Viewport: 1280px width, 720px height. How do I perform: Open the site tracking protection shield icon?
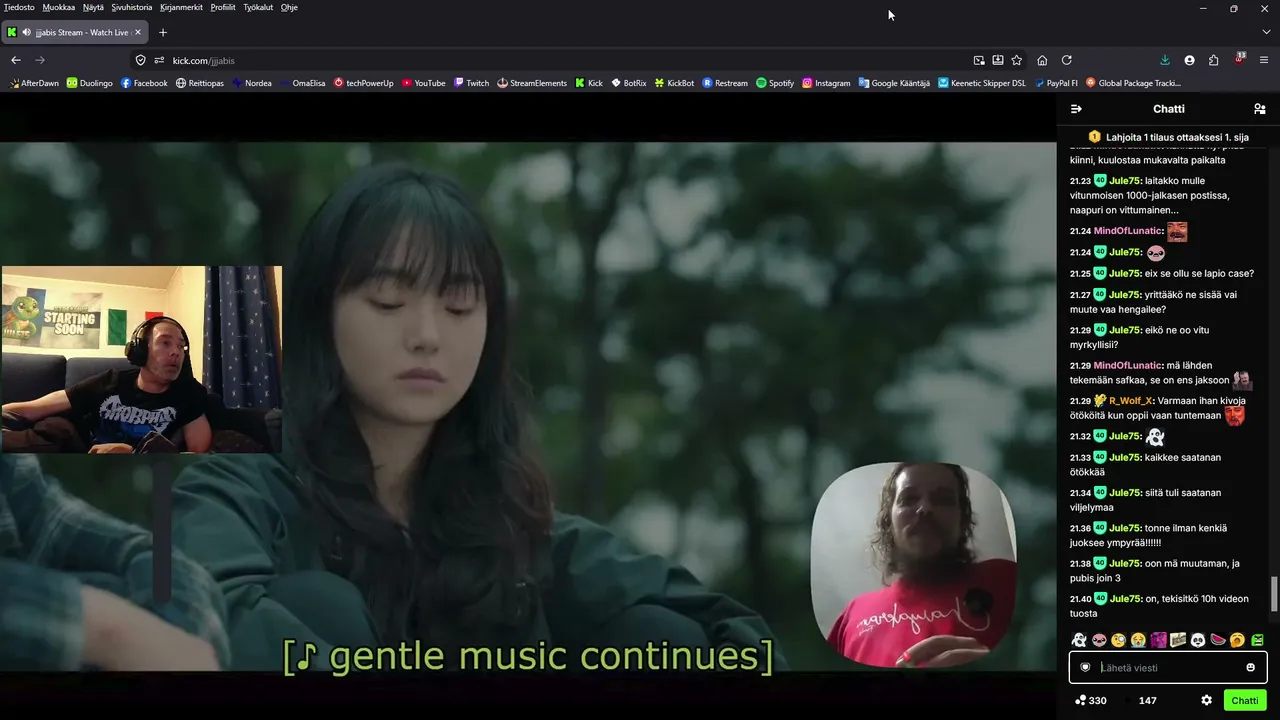pyautogui.click(x=140, y=60)
